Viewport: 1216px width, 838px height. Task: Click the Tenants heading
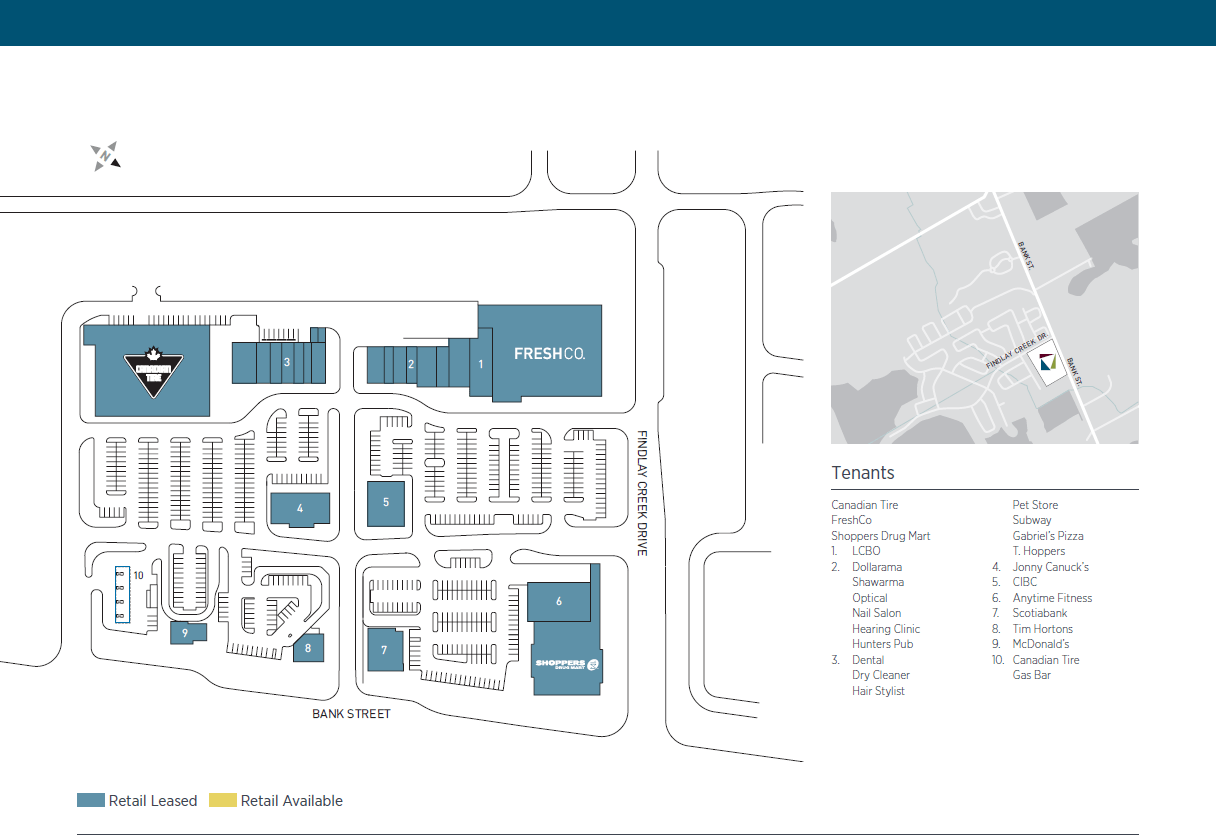pyautogui.click(x=862, y=473)
